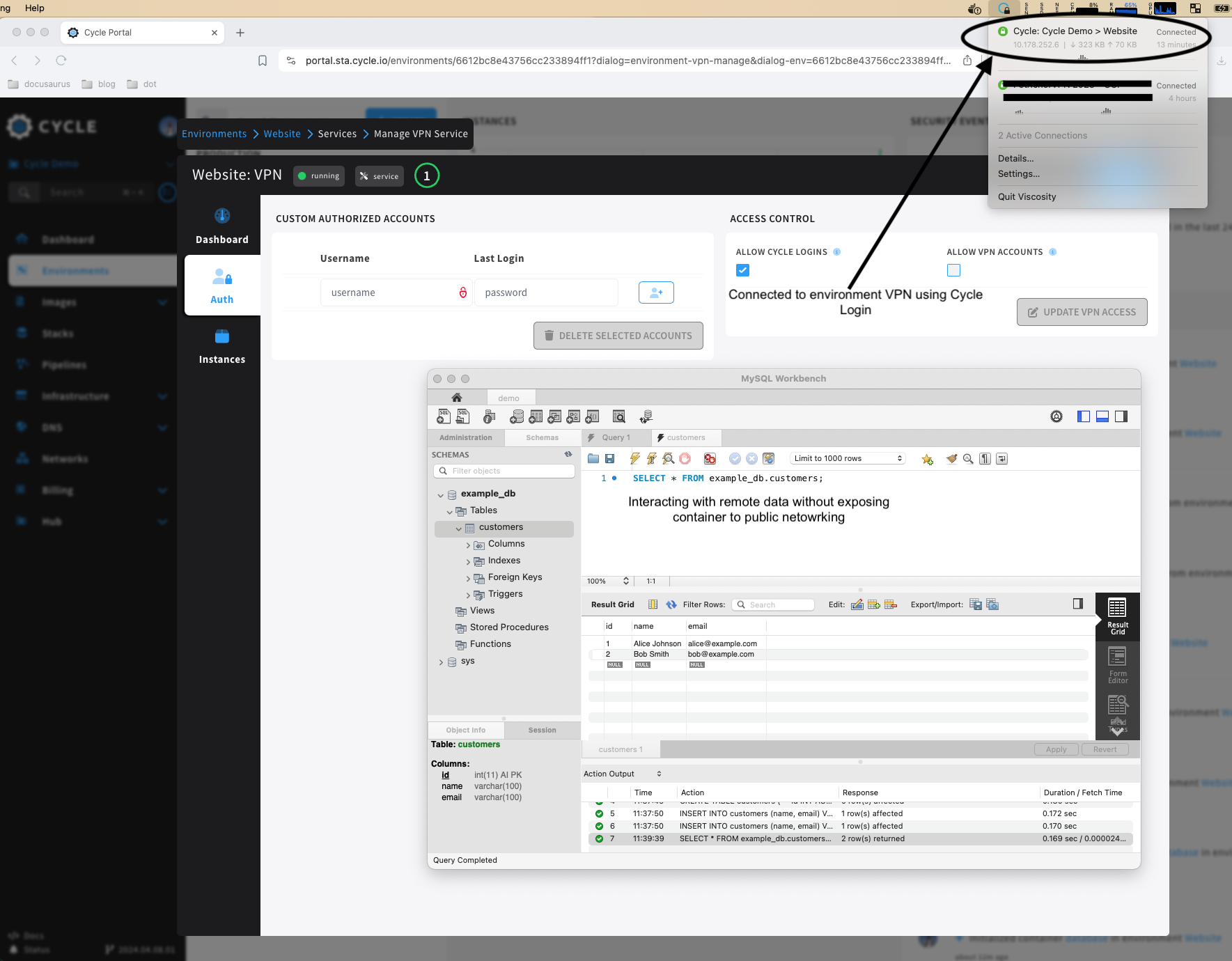The width and height of the screenshot is (1232, 961).
Task: Click the add snippet star icon
Action: click(x=927, y=459)
